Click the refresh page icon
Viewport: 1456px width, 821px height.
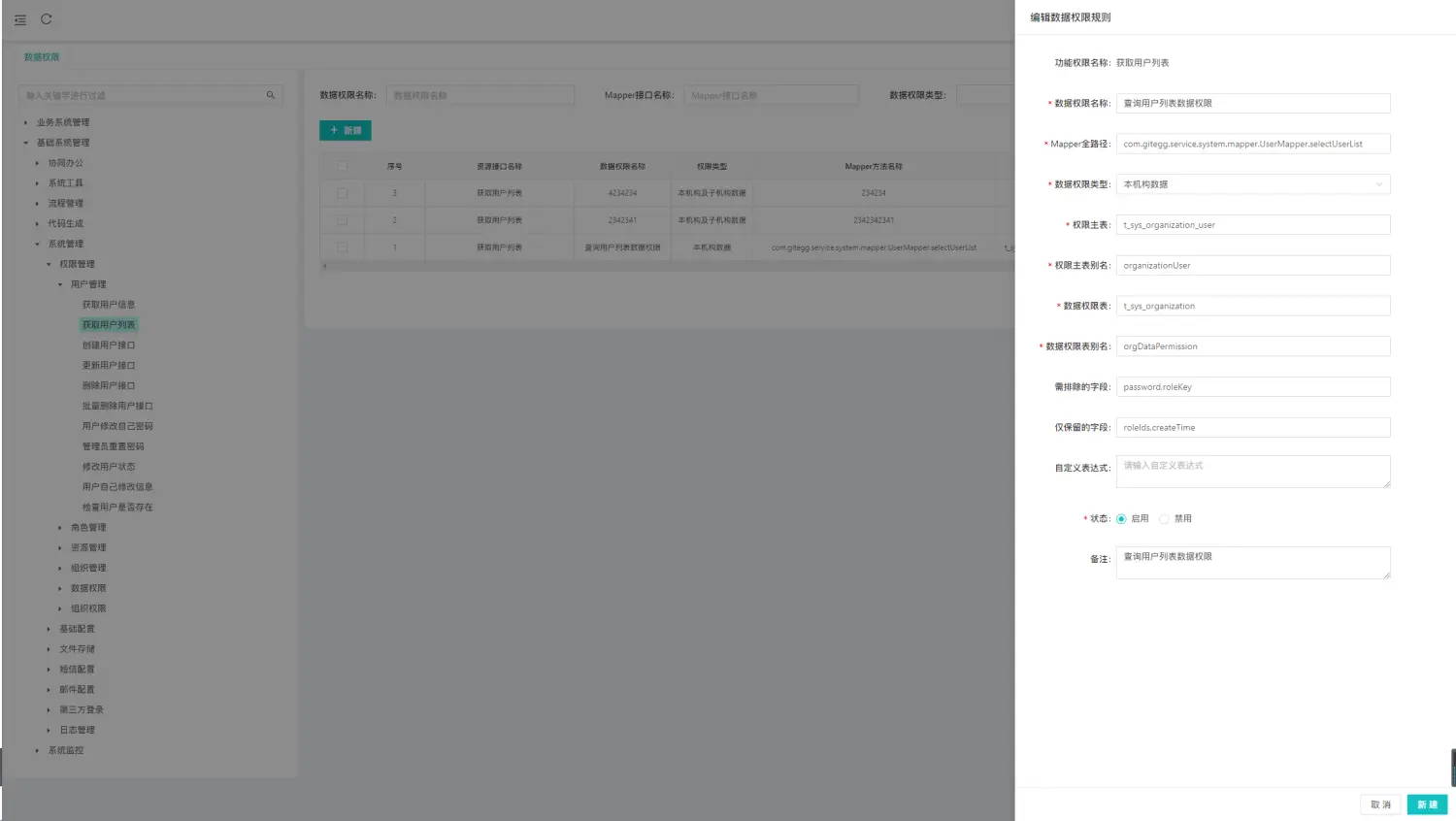46,19
